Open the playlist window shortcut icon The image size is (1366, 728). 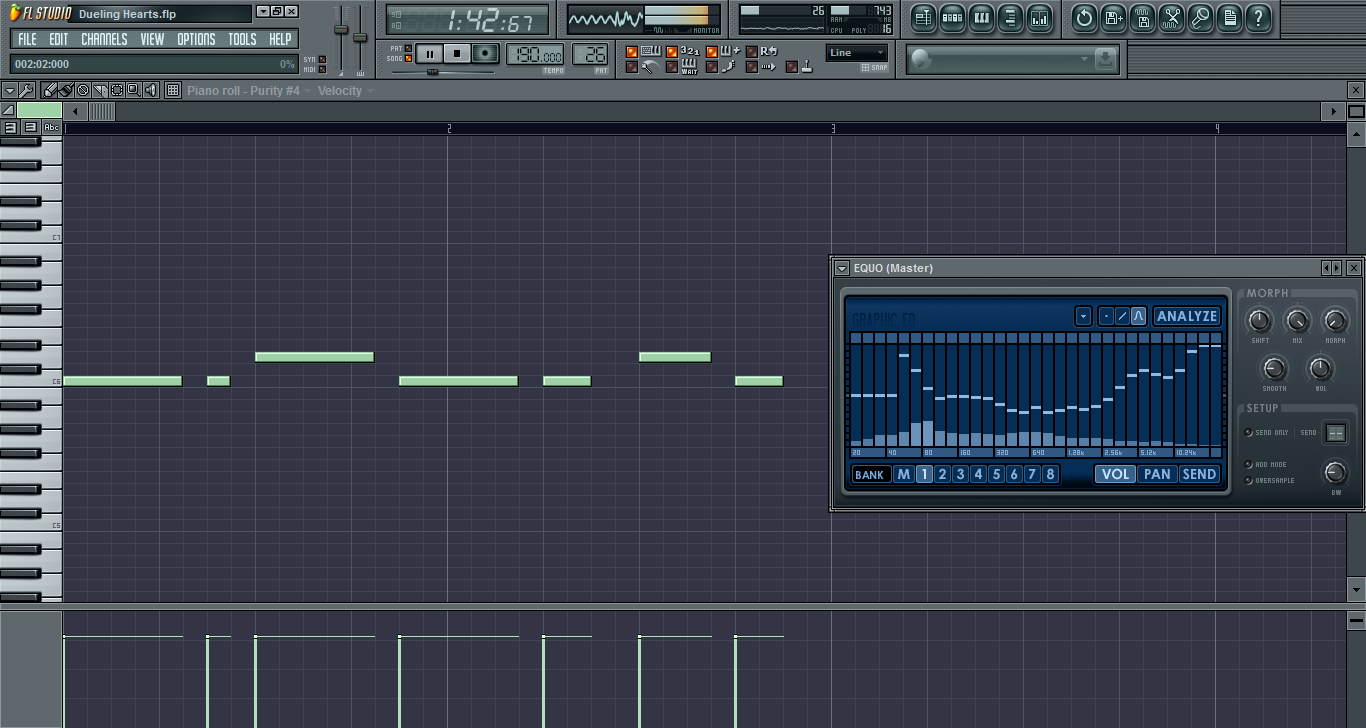click(x=923, y=17)
